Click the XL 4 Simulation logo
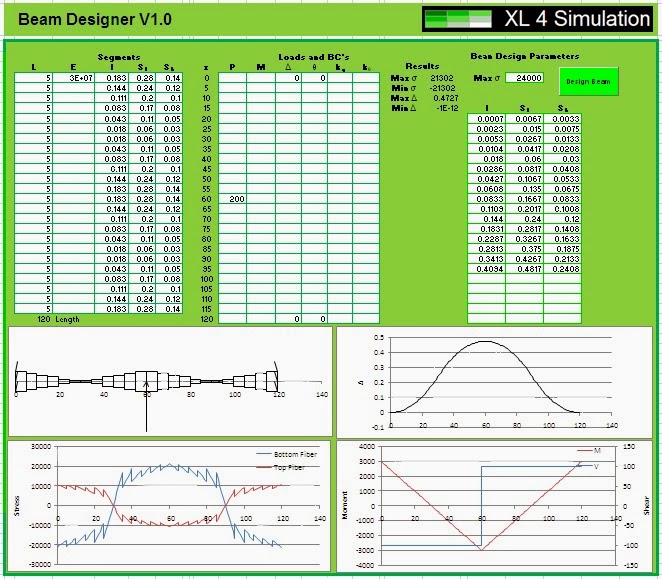 (537, 19)
